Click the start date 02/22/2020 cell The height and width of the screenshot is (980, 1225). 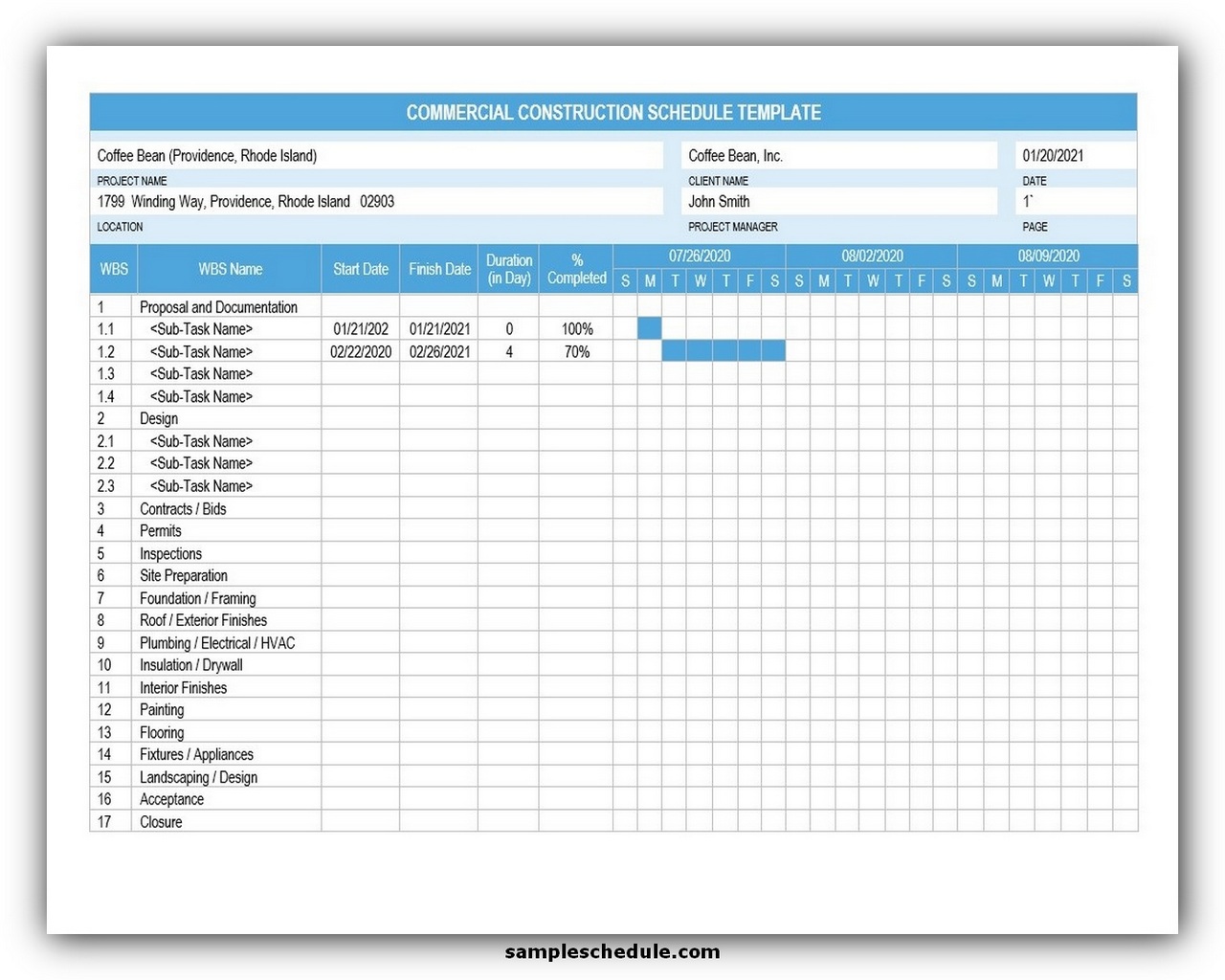point(360,351)
